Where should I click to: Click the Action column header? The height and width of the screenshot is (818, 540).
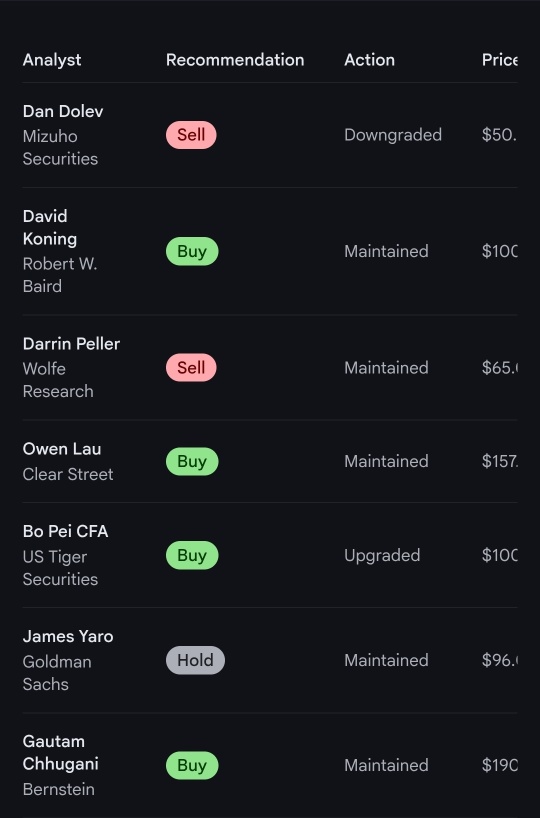pyautogui.click(x=369, y=60)
